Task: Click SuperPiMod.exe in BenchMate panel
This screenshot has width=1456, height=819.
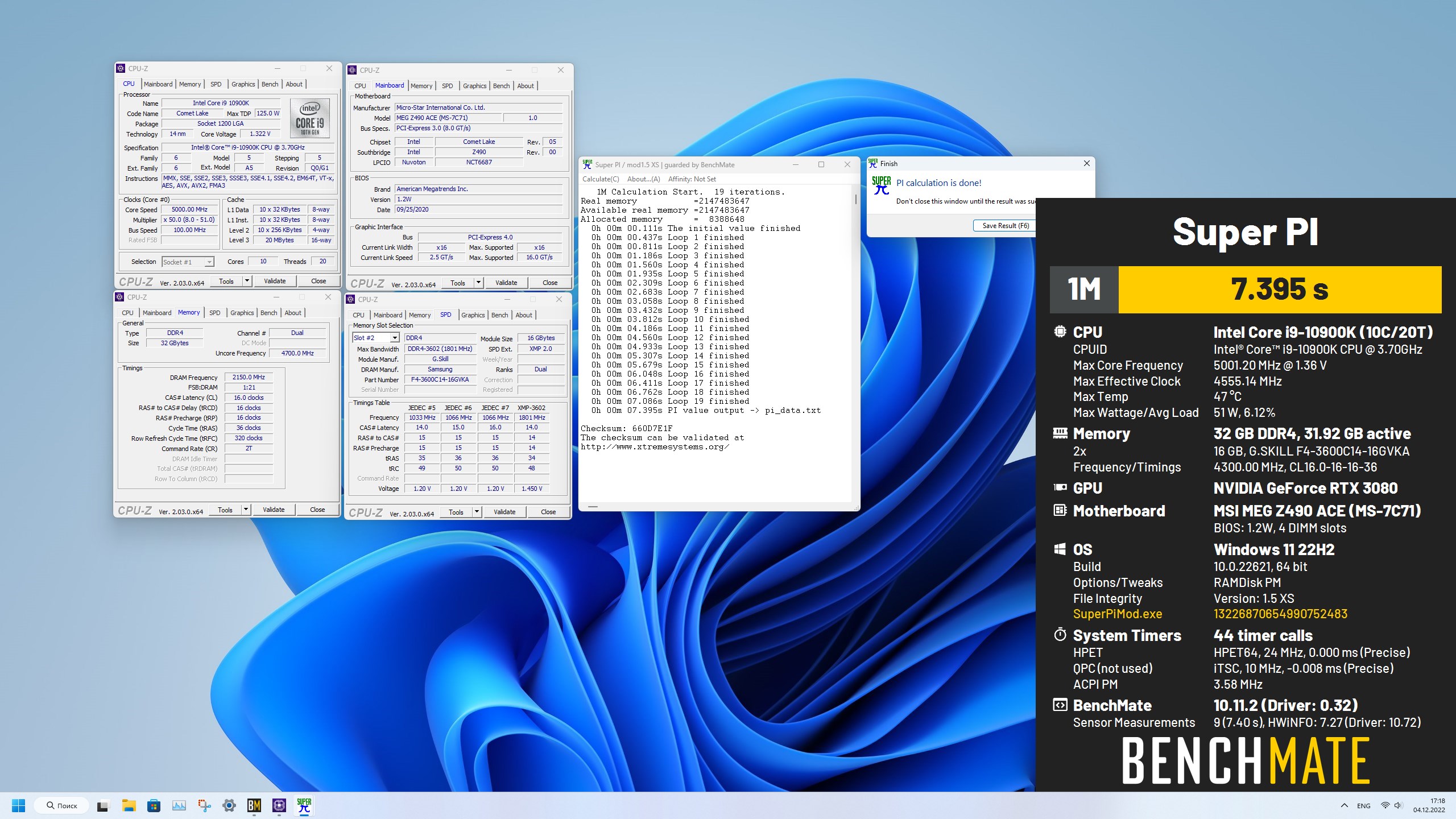Action: tap(1117, 614)
